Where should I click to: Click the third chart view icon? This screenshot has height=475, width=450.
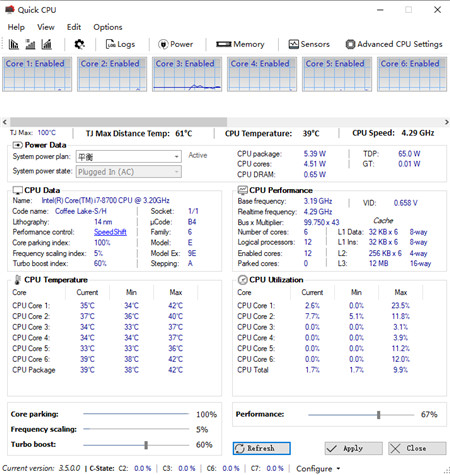coord(46,44)
